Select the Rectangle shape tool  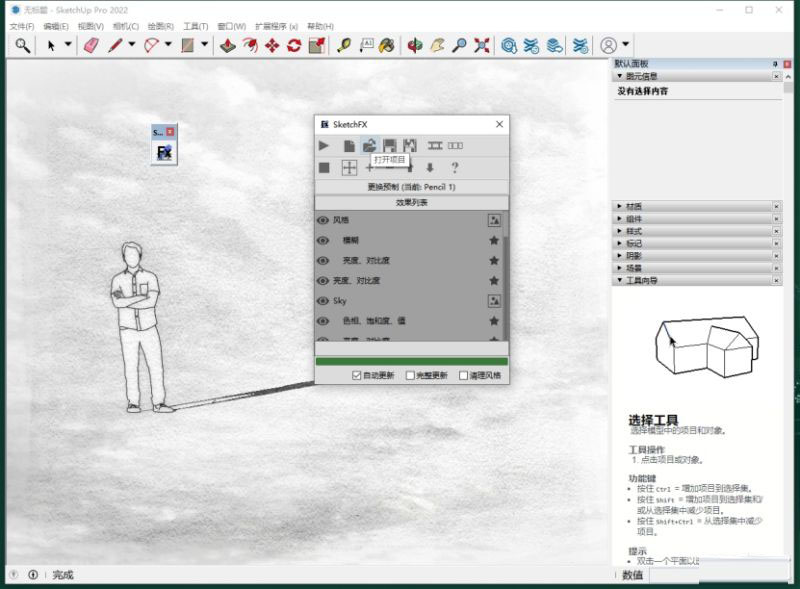[x=188, y=45]
